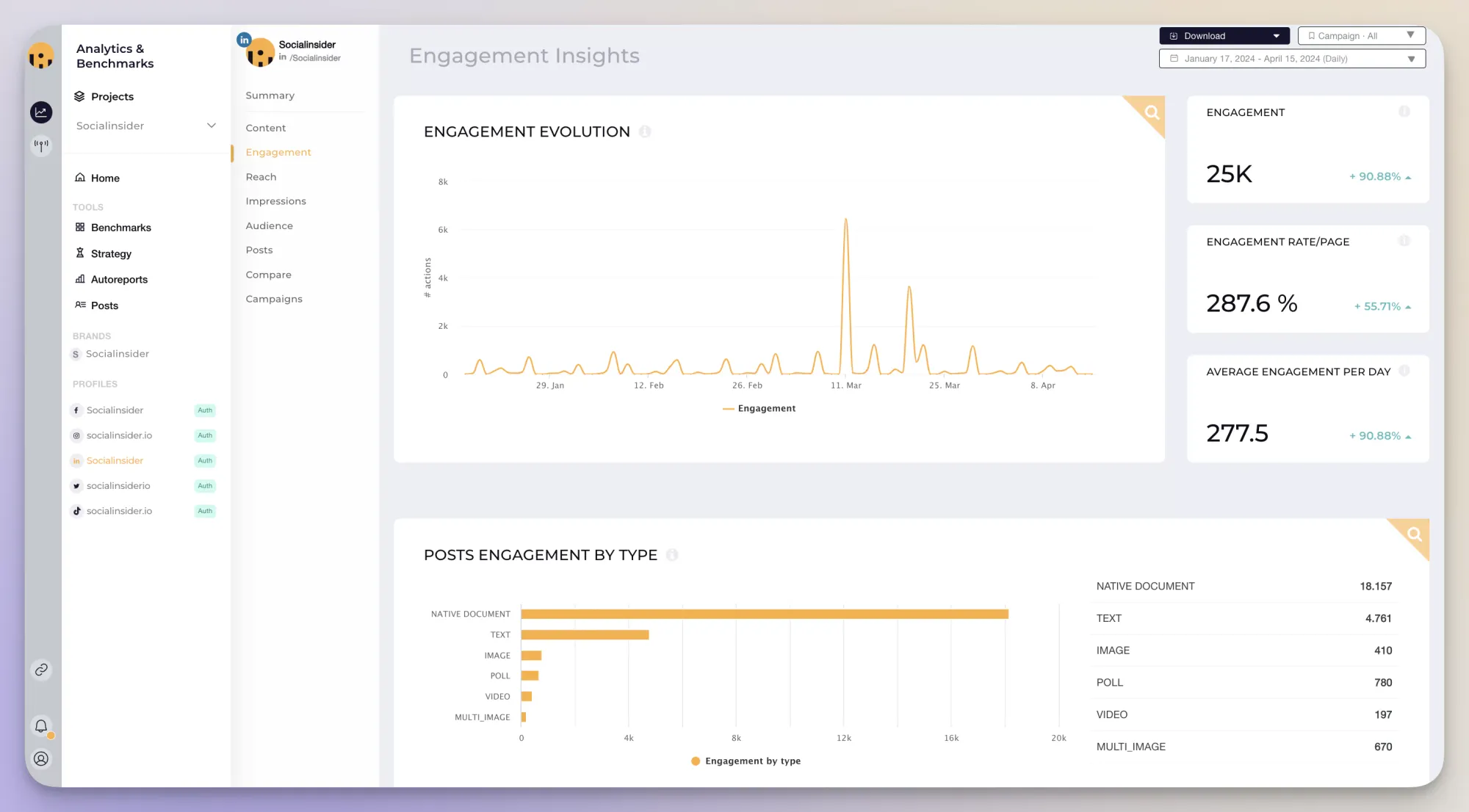Viewport: 1469px width, 812px height.
Task: Click the Autoreports bar chart icon
Action: tap(80, 279)
